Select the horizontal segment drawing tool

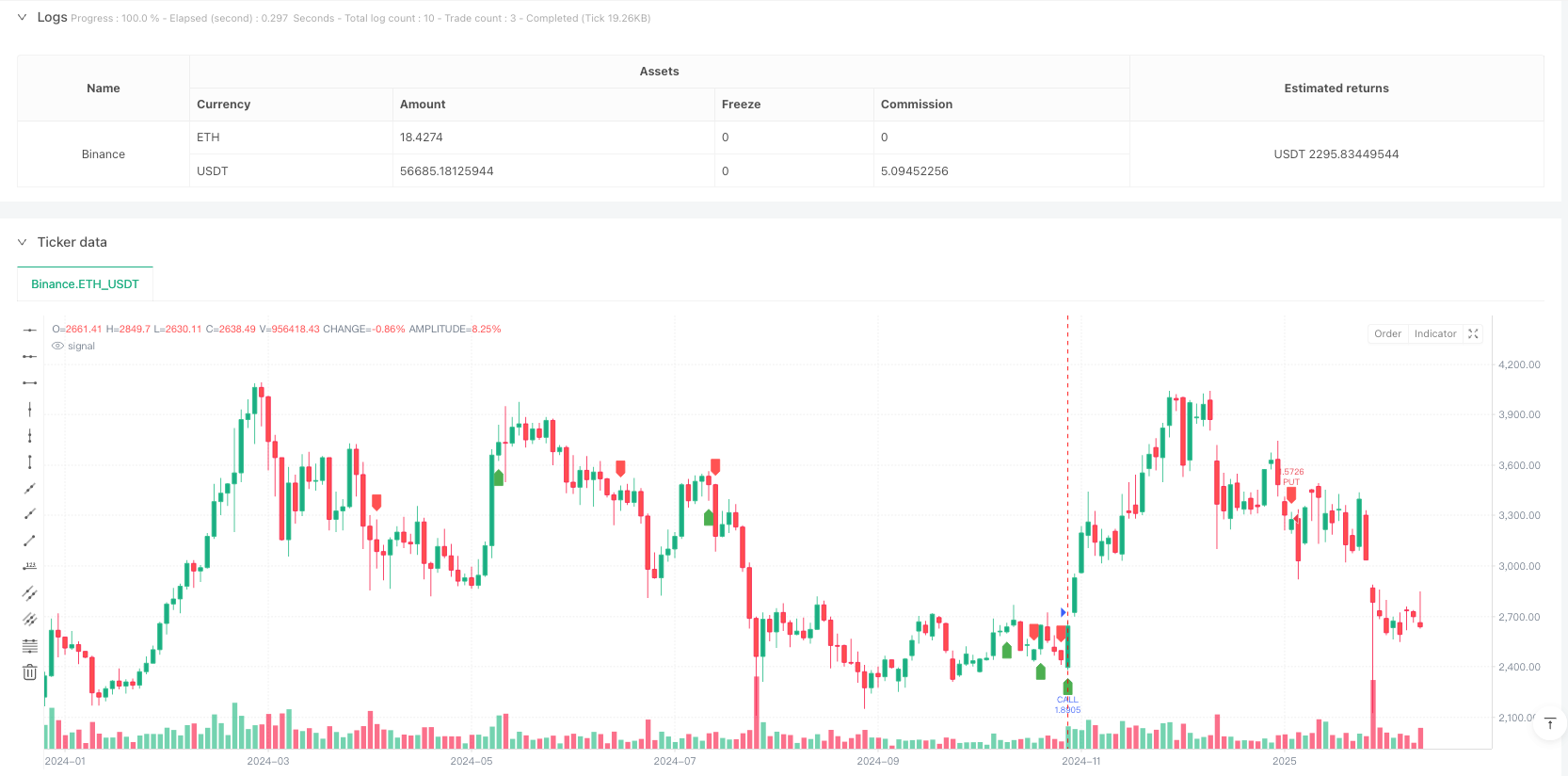coord(30,382)
